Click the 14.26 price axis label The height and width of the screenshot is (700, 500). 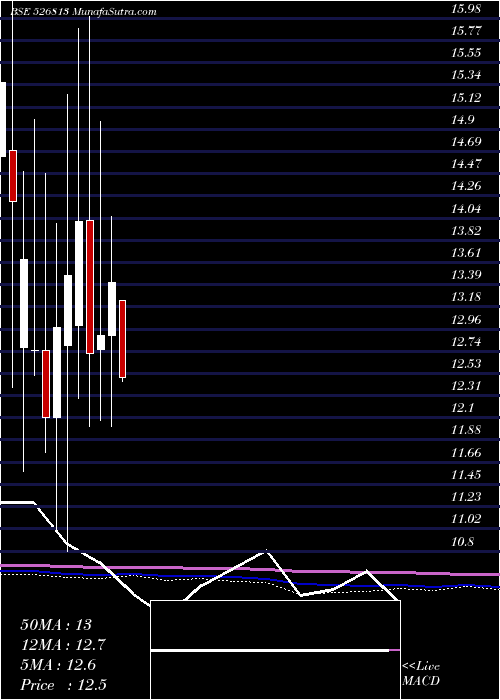point(466,186)
